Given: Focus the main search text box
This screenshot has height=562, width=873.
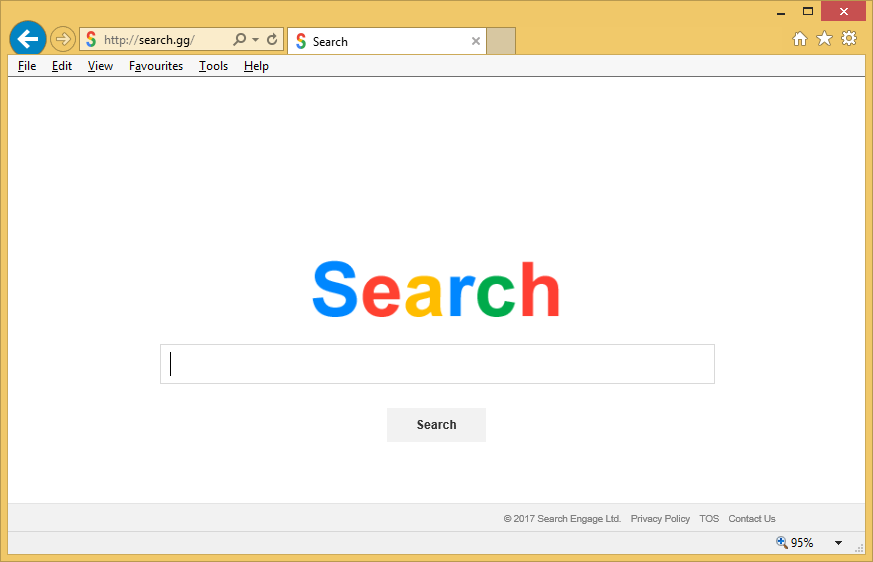Looking at the screenshot, I should click(437, 364).
